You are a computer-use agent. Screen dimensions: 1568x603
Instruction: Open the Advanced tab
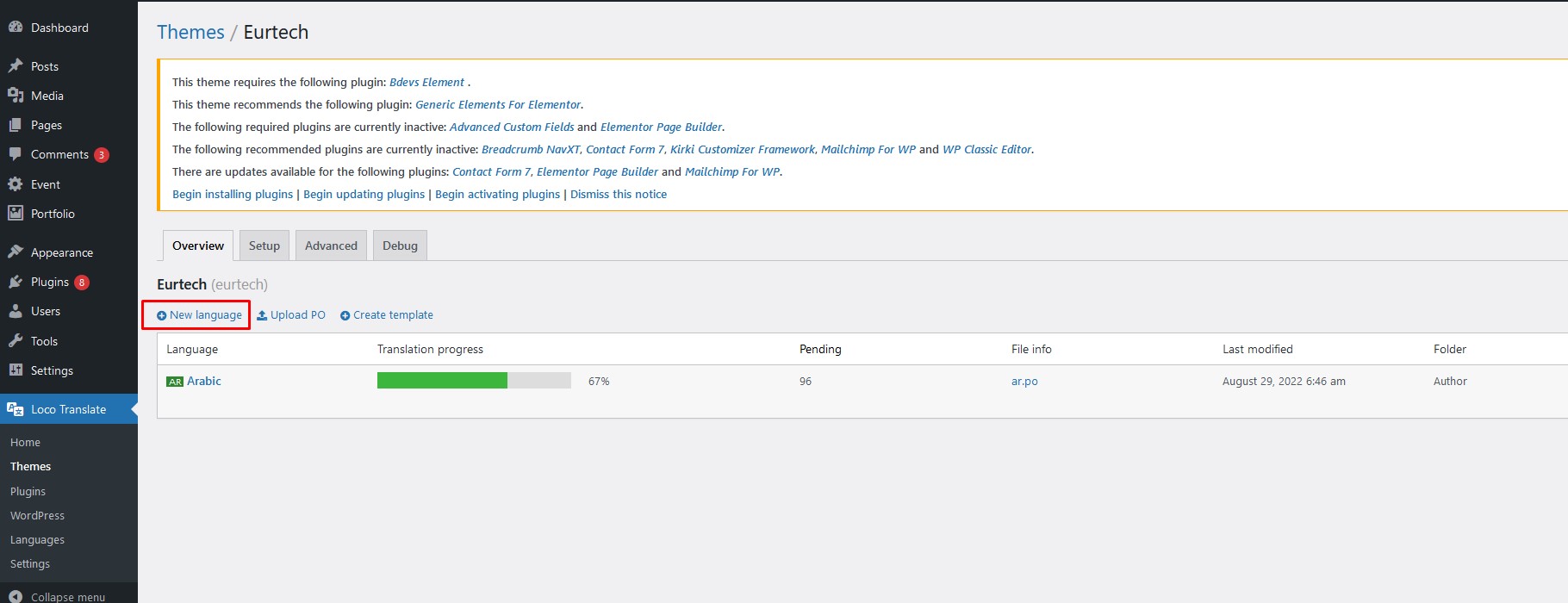[331, 246]
